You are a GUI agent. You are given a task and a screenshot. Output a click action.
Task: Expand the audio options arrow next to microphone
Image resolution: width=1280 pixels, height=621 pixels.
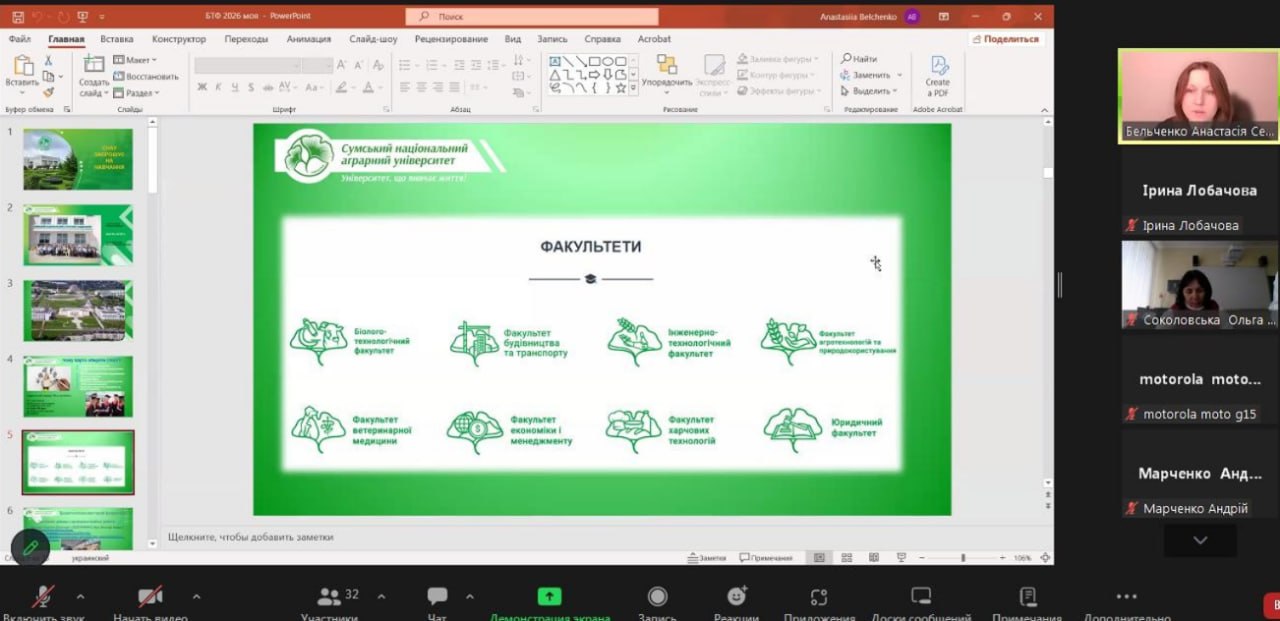point(81,597)
